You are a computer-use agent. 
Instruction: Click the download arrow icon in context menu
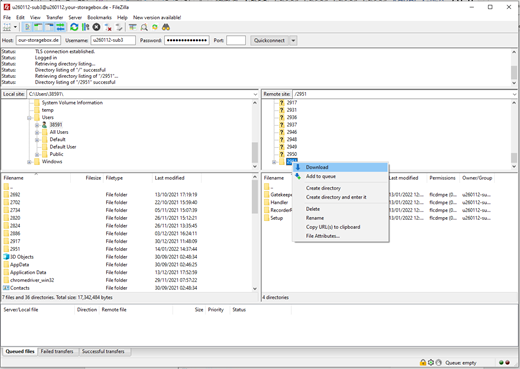coord(298,167)
